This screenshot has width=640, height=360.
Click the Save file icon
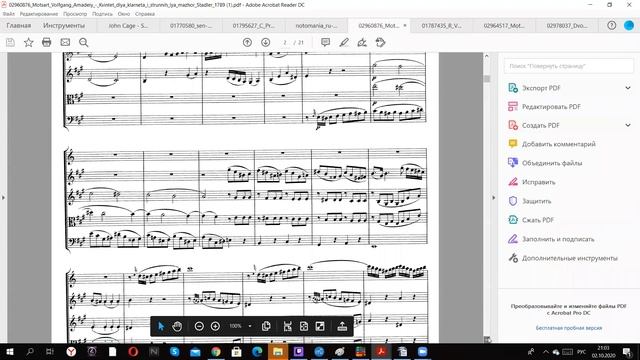(10, 42)
